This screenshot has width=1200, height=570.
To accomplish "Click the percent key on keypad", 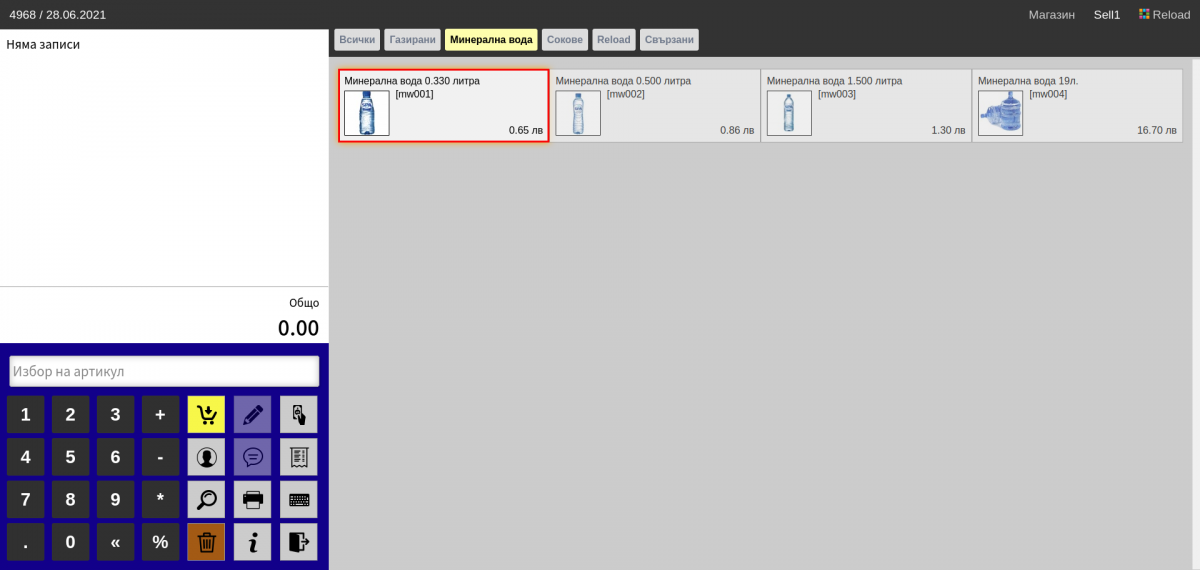I will tap(160, 542).
